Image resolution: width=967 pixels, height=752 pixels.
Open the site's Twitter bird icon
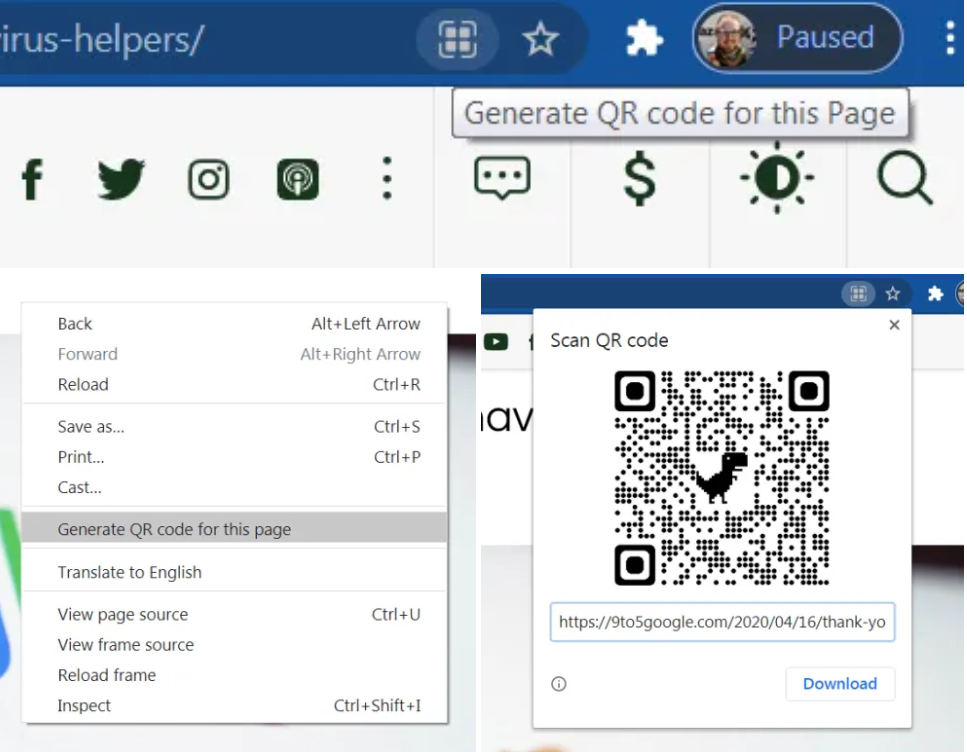coord(121,179)
